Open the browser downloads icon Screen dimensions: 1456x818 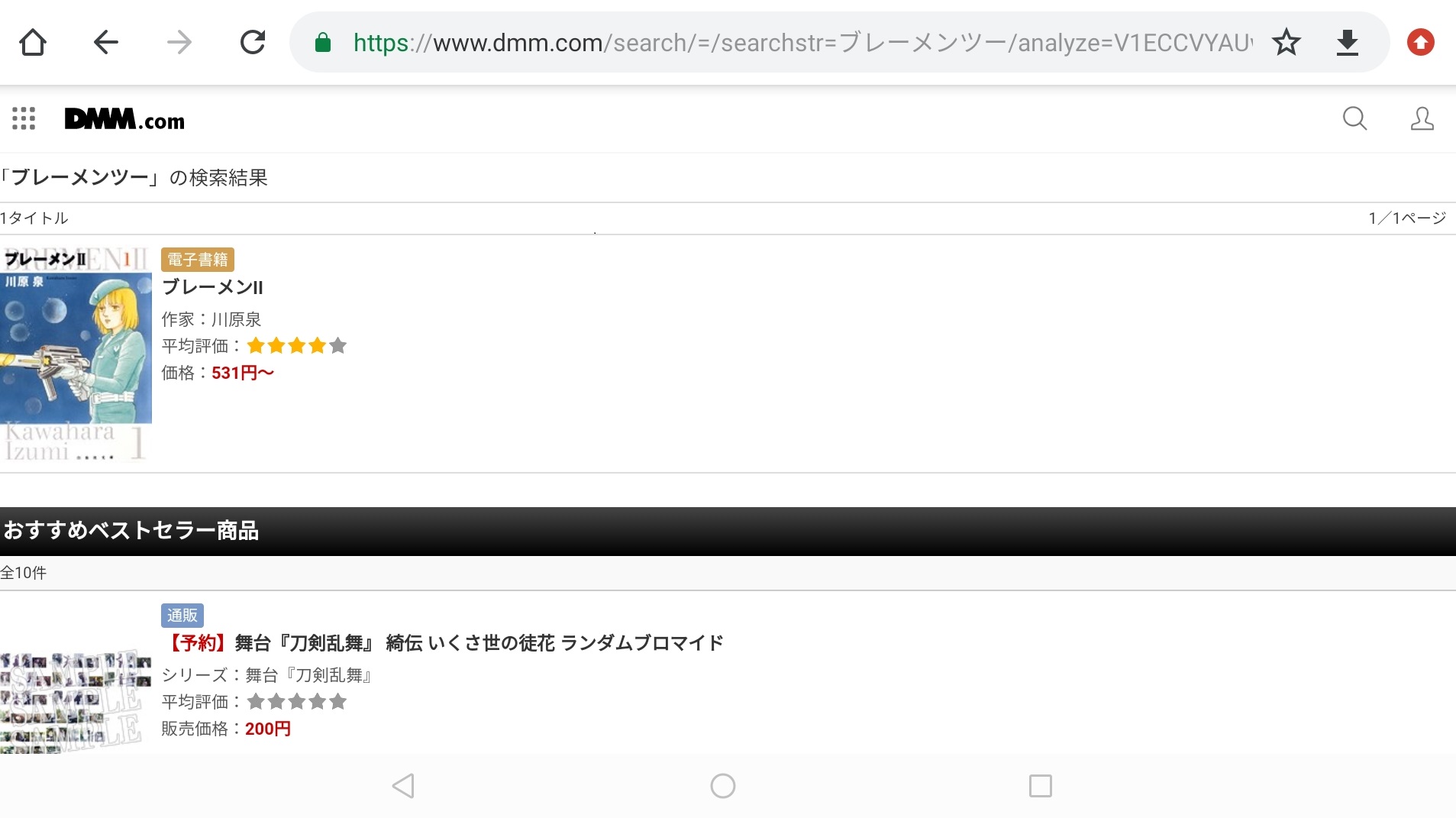tap(1348, 43)
